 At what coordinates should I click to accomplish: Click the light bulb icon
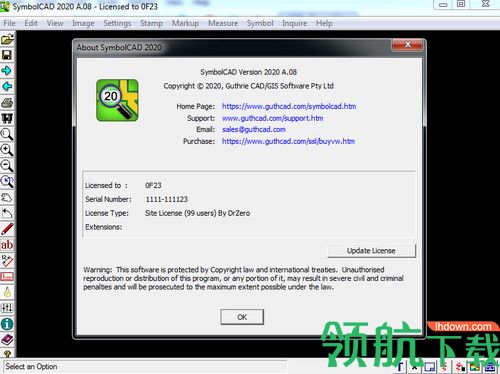click(x=7, y=292)
